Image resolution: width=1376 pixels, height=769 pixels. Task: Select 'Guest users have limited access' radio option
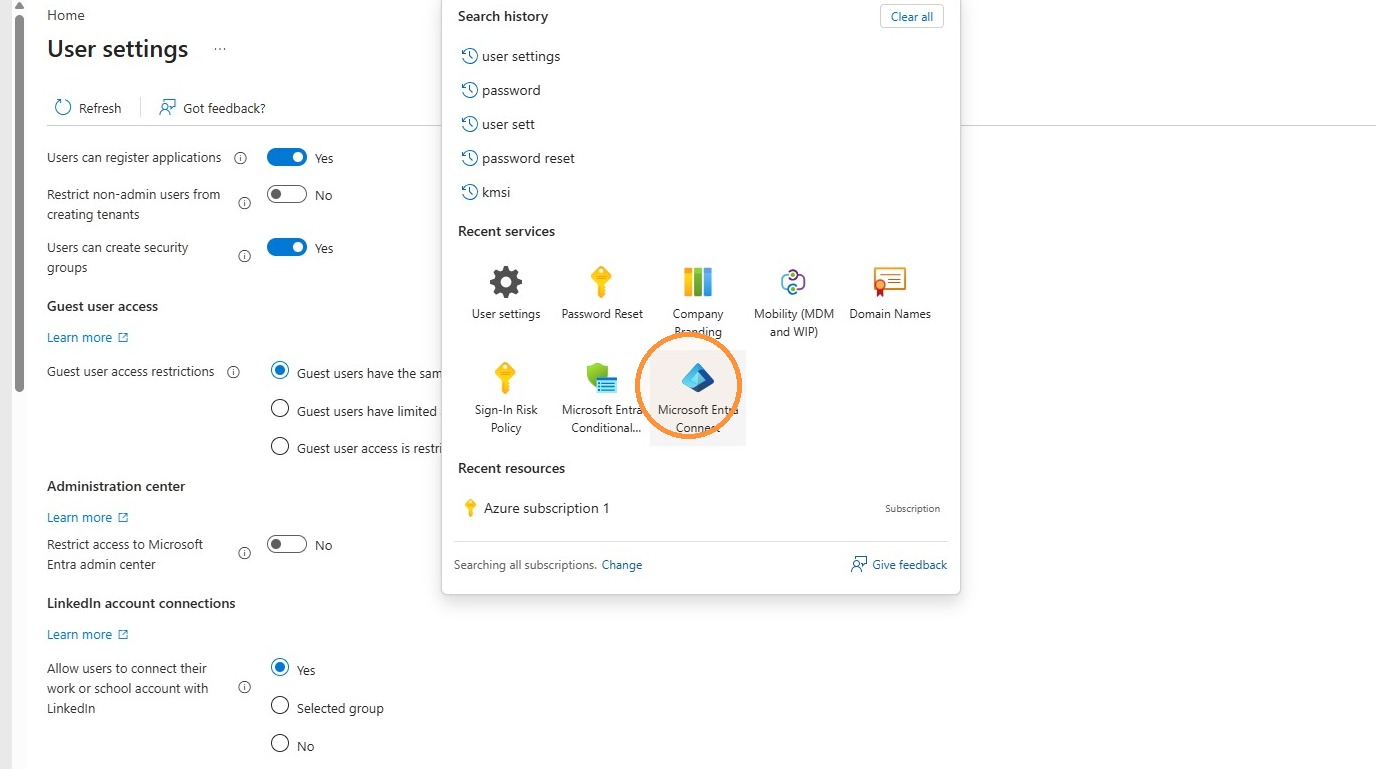pos(280,409)
